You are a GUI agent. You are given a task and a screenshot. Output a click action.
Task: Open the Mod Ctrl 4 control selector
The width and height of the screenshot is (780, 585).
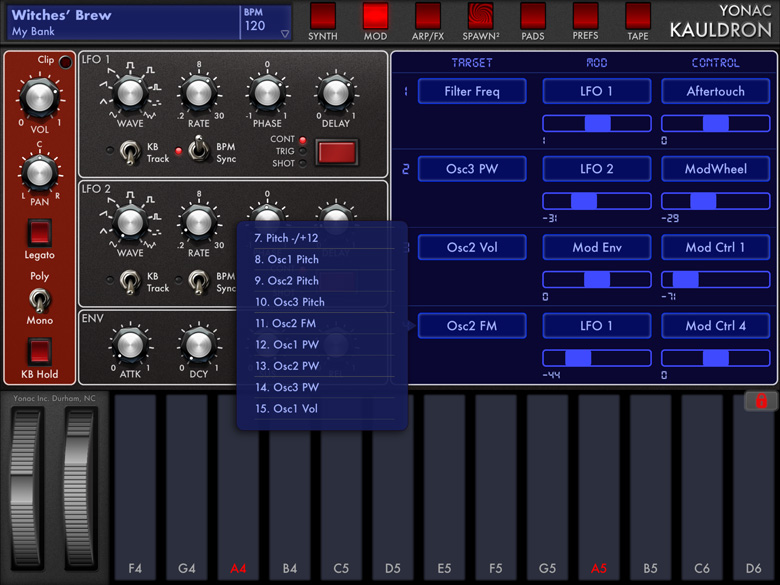[x=716, y=326]
